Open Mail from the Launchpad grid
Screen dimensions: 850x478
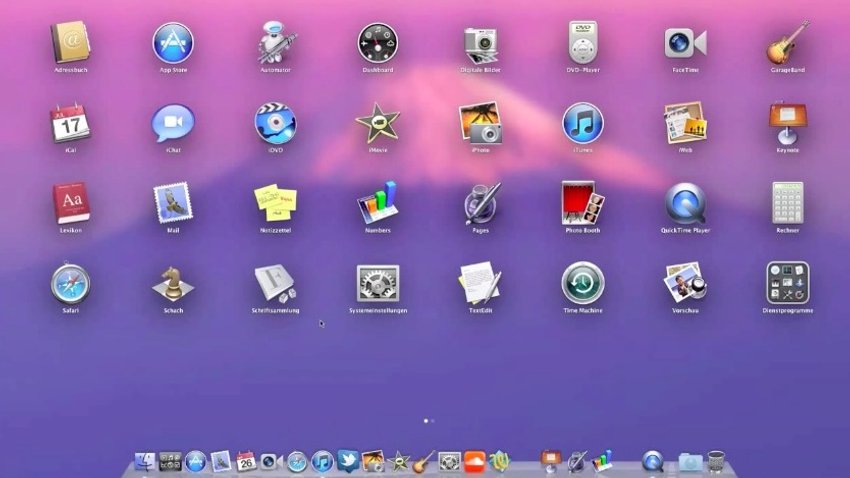[x=173, y=203]
